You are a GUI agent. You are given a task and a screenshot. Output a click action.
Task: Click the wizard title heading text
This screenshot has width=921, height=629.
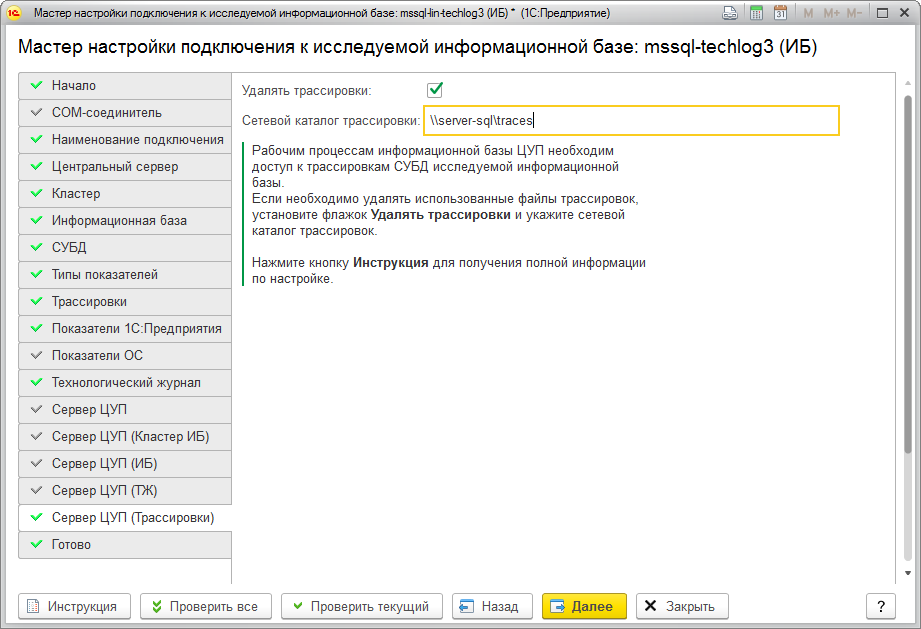pos(418,47)
